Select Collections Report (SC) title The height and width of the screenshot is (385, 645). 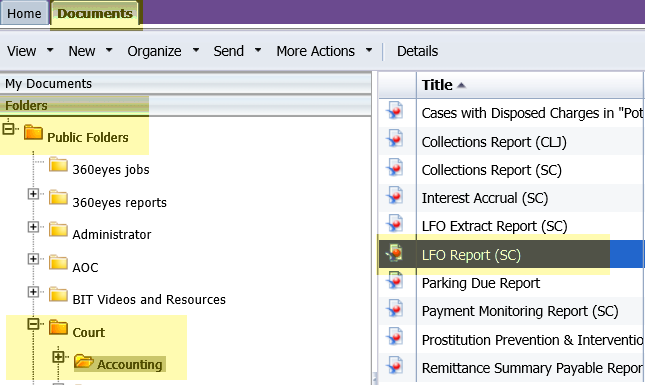click(492, 170)
